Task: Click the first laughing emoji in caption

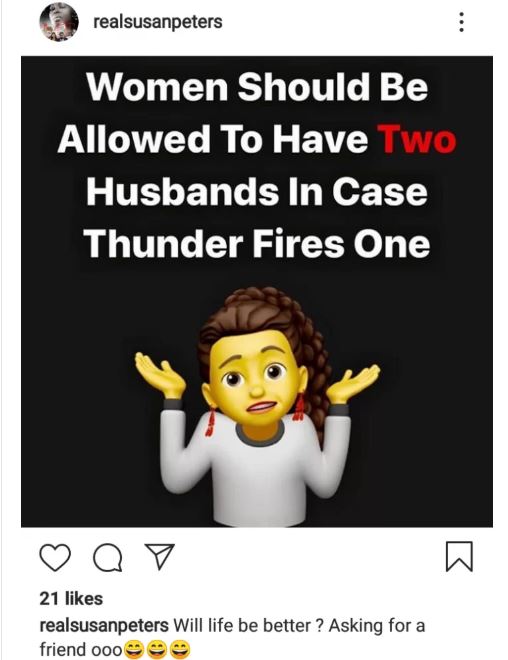Action: (133, 649)
